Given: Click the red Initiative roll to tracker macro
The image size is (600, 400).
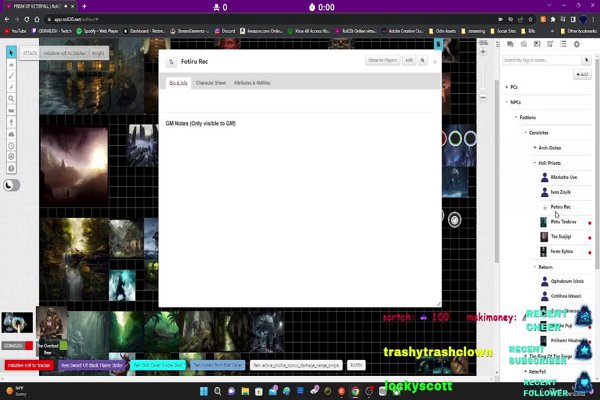Looking at the screenshot, I should (29, 365).
